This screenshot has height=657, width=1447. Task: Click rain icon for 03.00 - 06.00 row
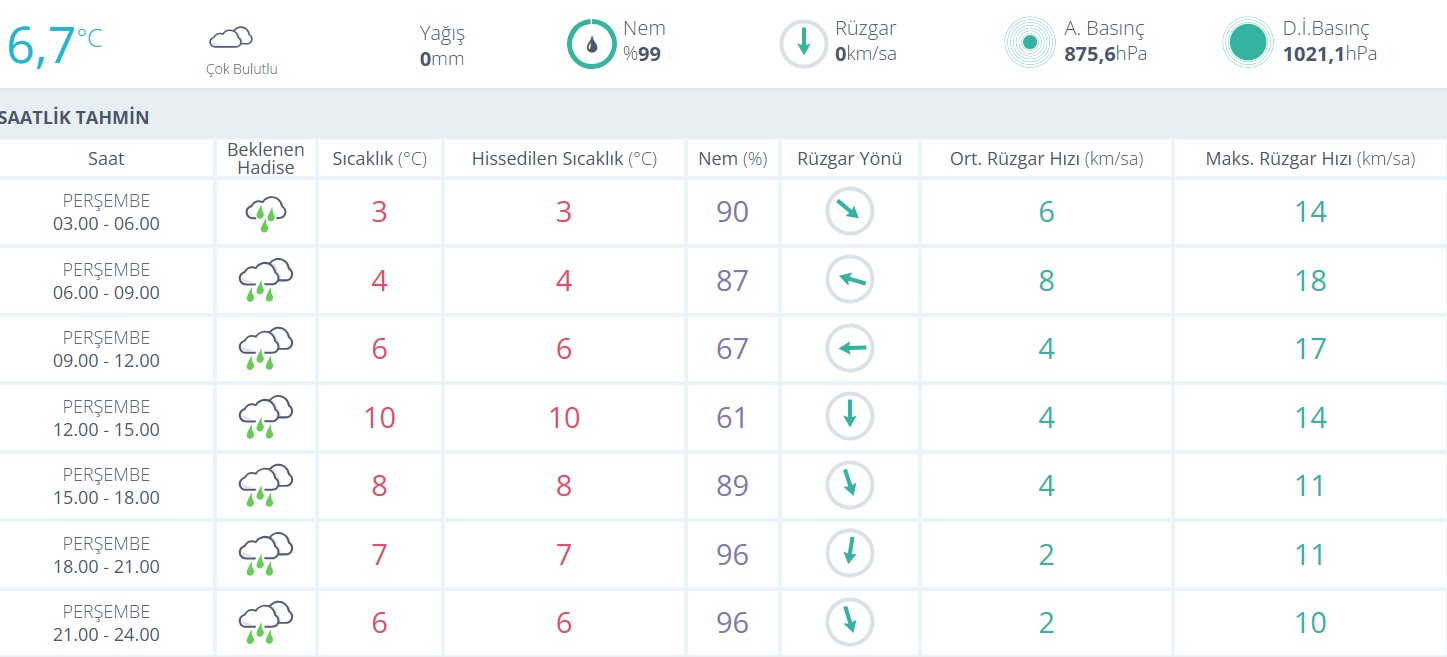265,213
